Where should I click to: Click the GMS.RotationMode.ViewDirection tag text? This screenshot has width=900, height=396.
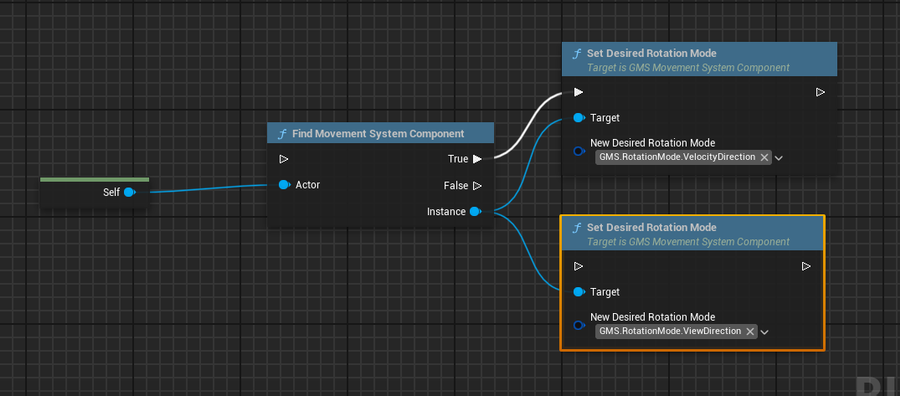pyautogui.click(x=670, y=332)
